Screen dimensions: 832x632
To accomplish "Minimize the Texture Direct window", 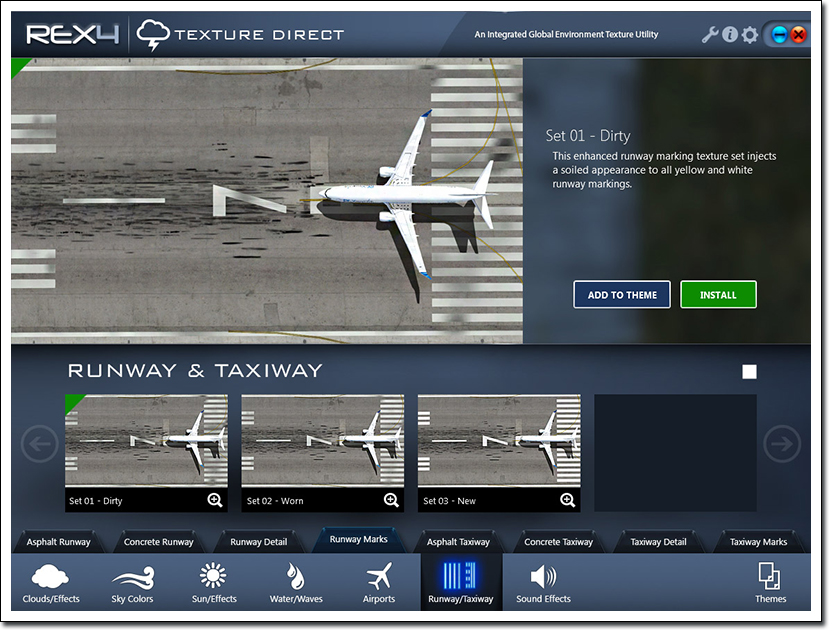I will click(779, 35).
